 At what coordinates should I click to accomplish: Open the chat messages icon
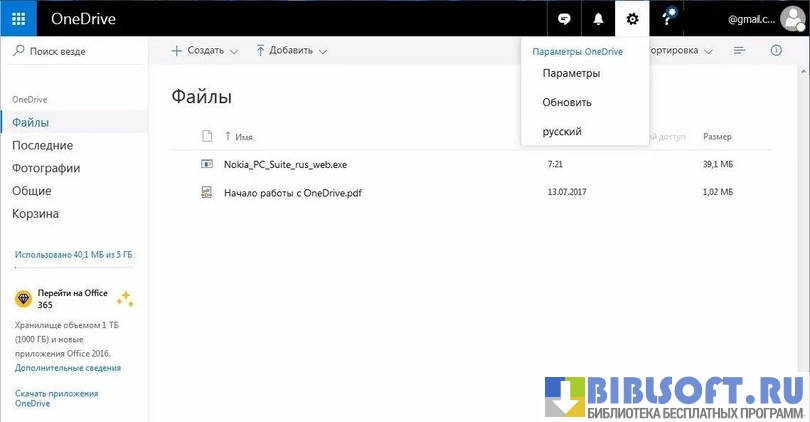pyautogui.click(x=564, y=18)
